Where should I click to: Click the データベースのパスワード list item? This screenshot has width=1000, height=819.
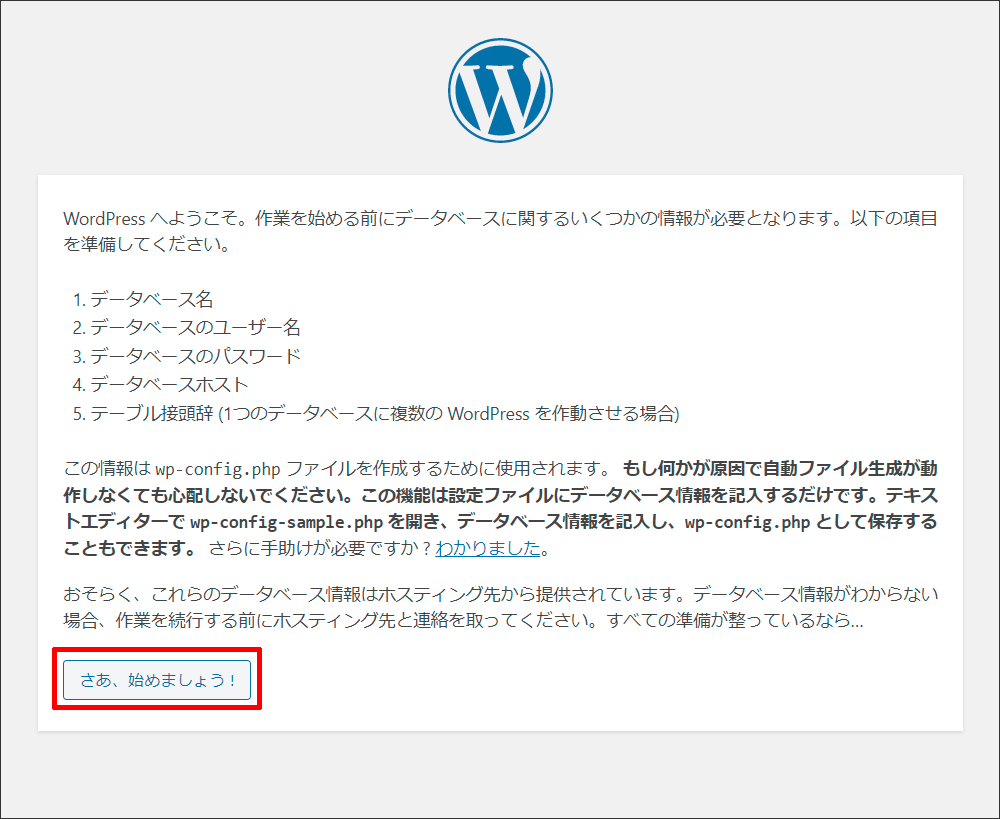[194, 356]
